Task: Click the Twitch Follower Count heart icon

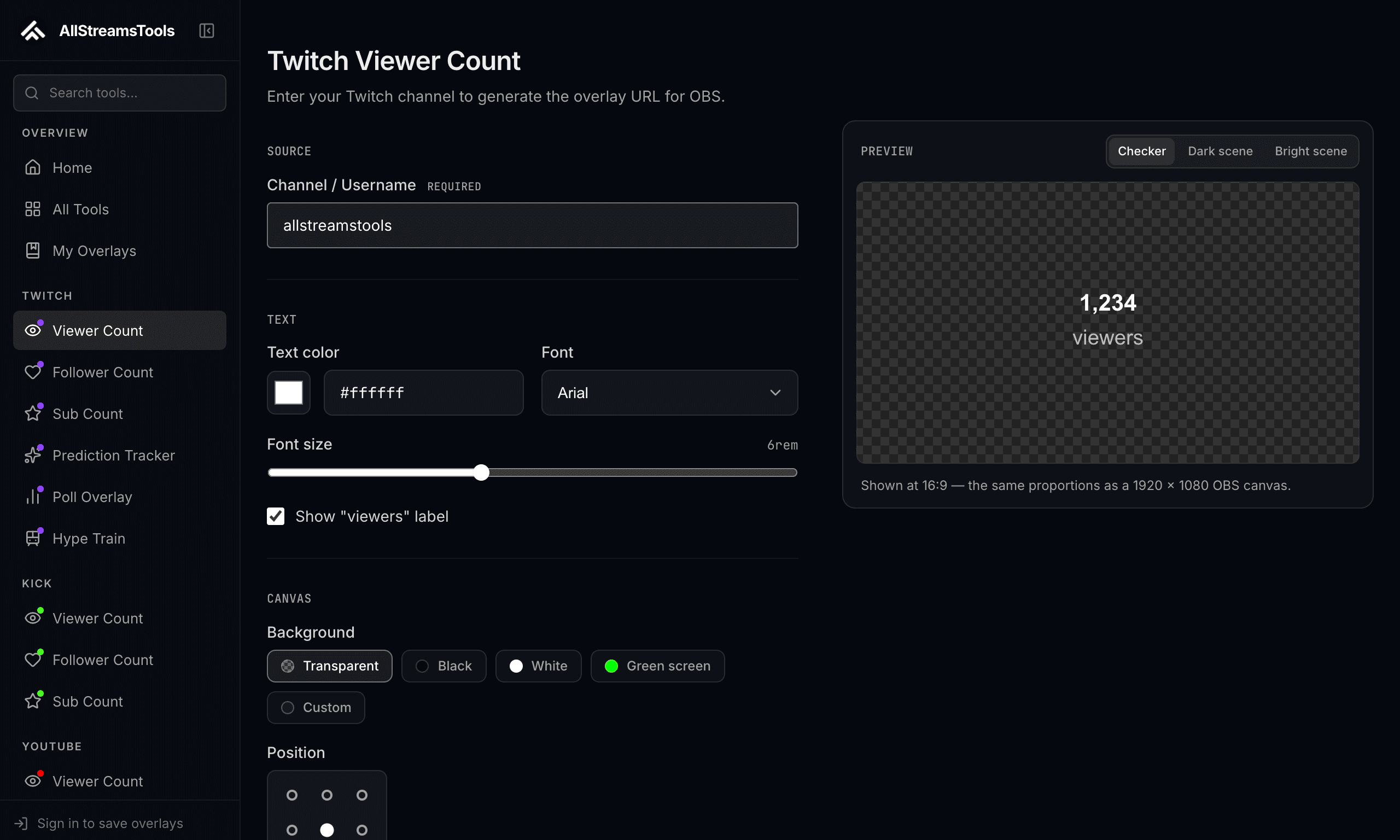Action: click(33, 372)
